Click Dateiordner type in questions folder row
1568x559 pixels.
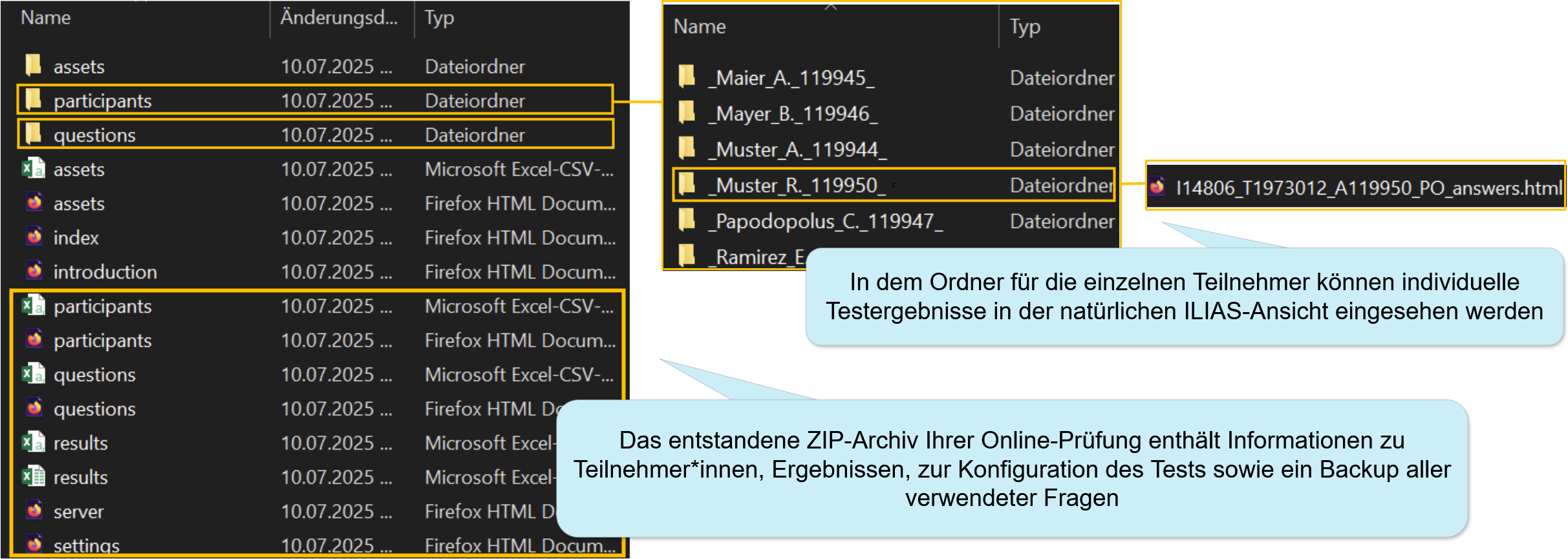point(475,135)
